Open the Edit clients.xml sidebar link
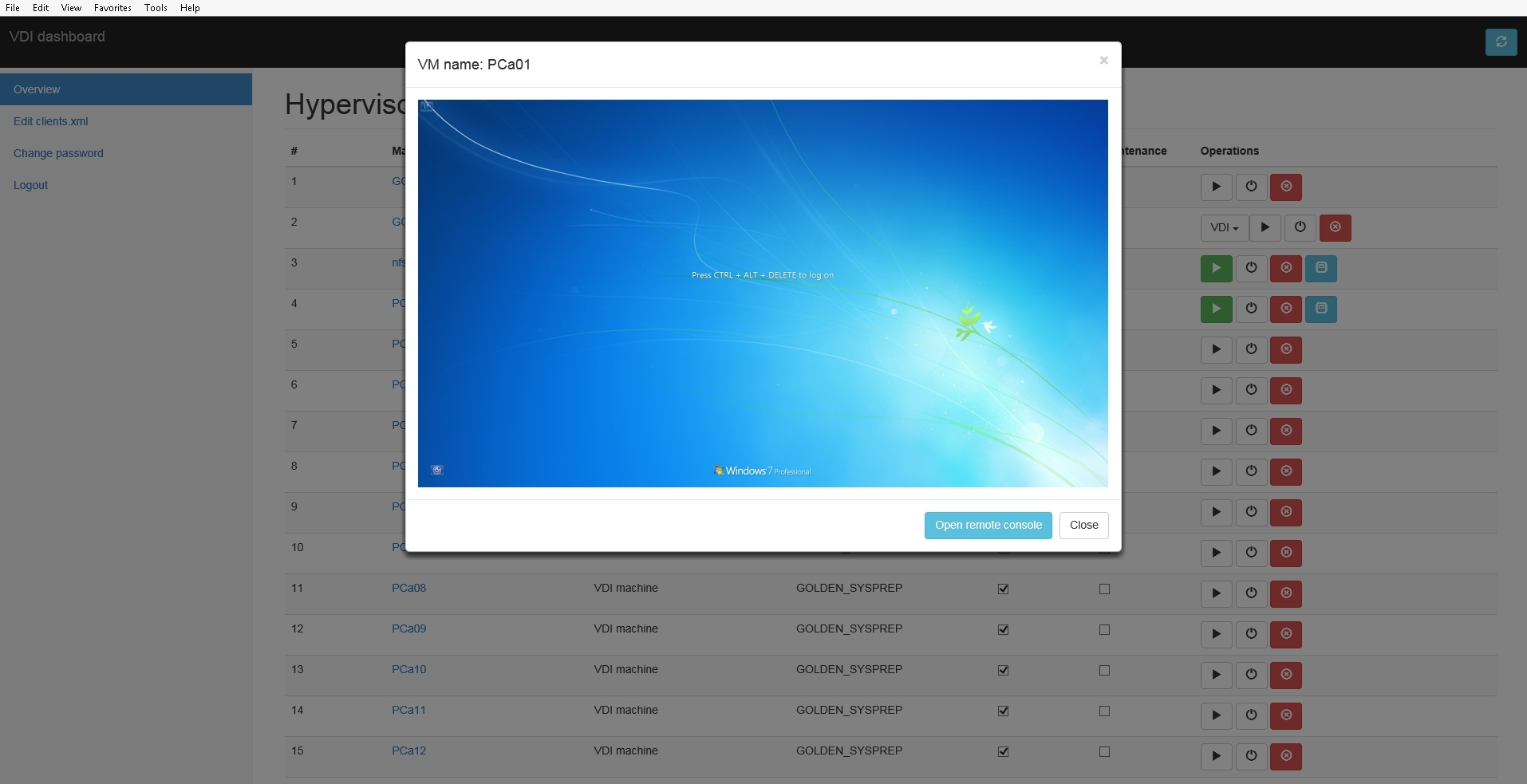 51,121
